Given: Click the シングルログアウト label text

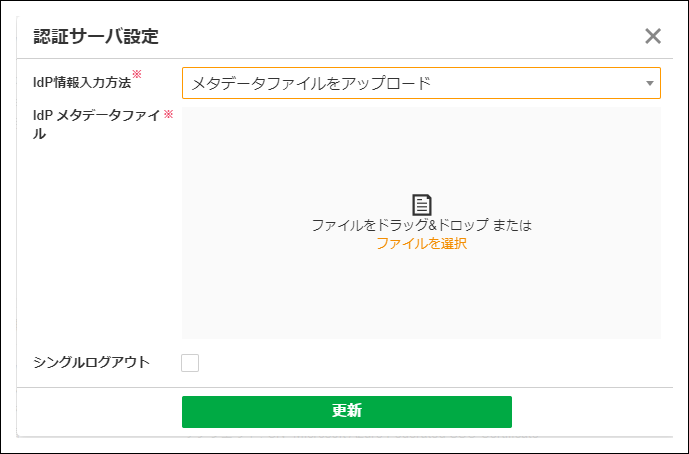Looking at the screenshot, I should (x=91, y=362).
